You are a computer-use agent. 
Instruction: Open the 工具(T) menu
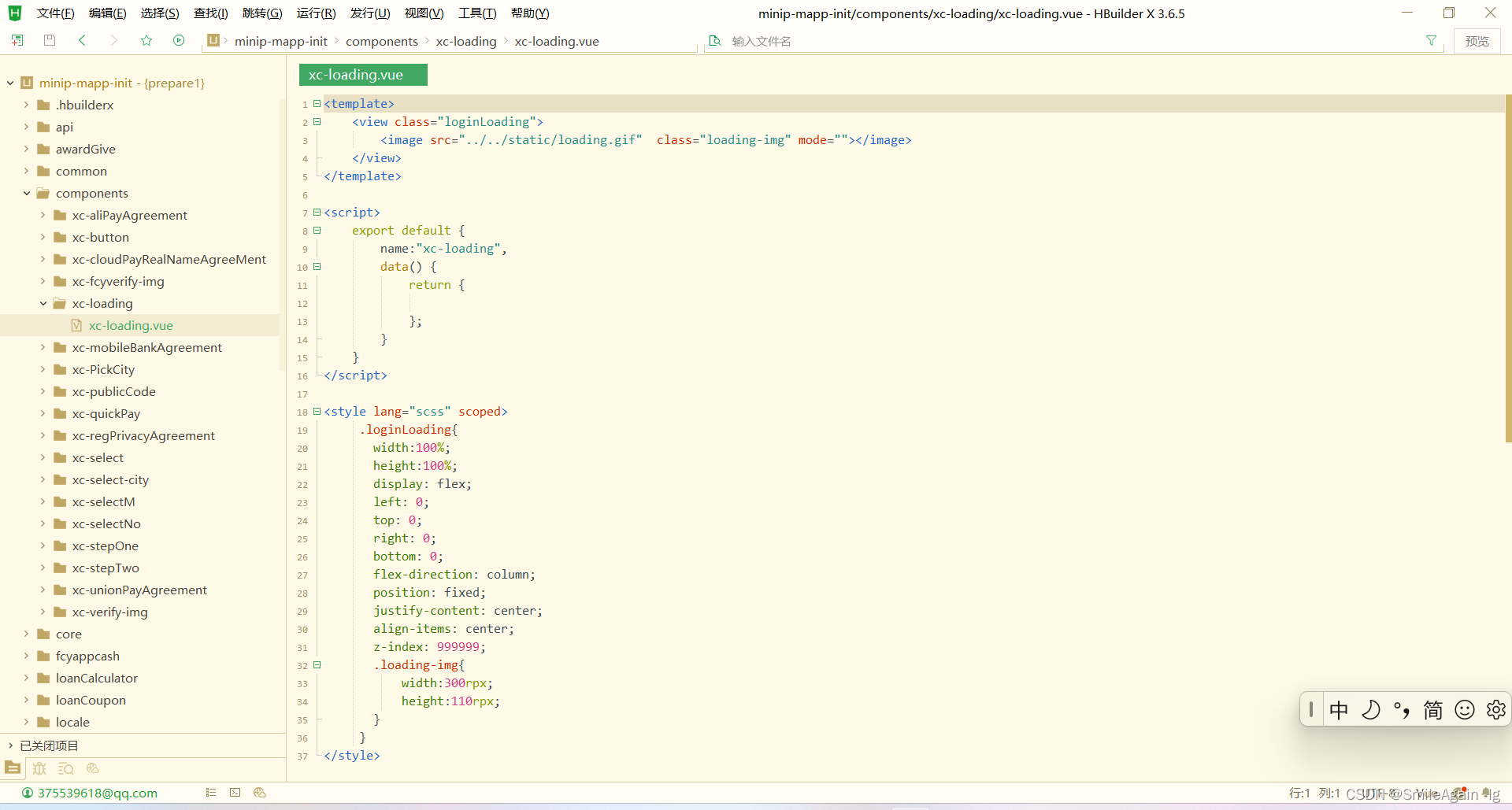click(477, 13)
